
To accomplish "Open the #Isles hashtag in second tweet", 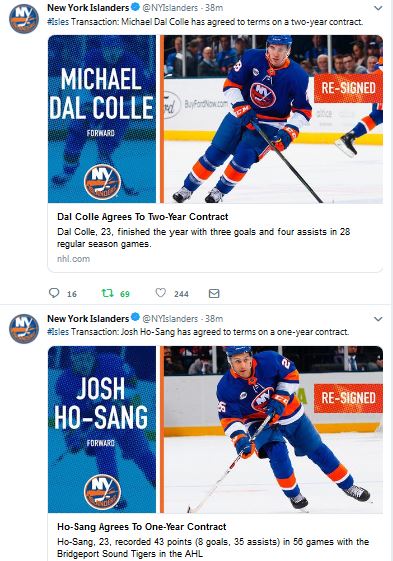I will 58,332.
